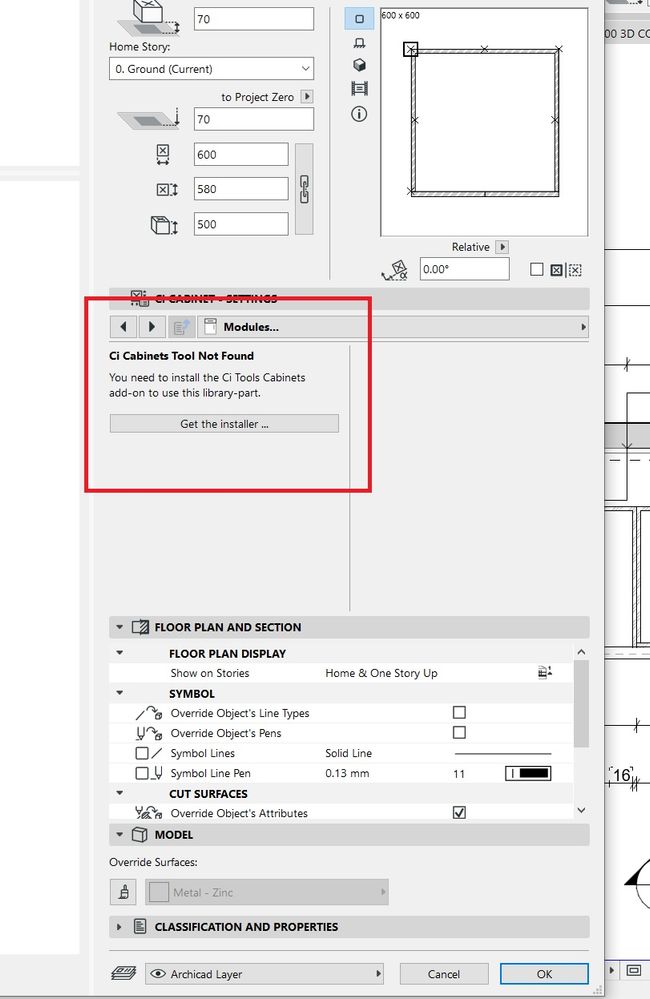Click the Floor Plan and Section panel icon
The height and width of the screenshot is (999, 650).
pos(140,627)
